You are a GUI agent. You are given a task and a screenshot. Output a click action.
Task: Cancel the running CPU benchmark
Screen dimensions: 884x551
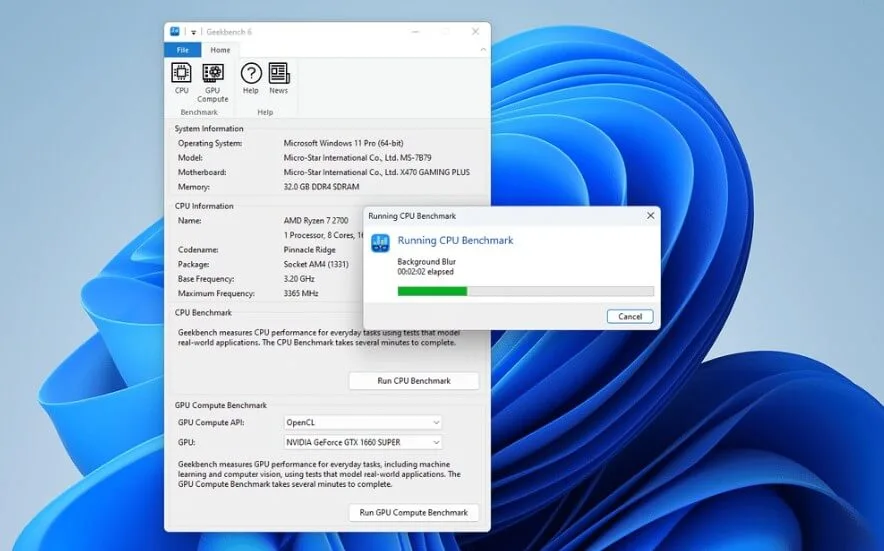tap(630, 316)
